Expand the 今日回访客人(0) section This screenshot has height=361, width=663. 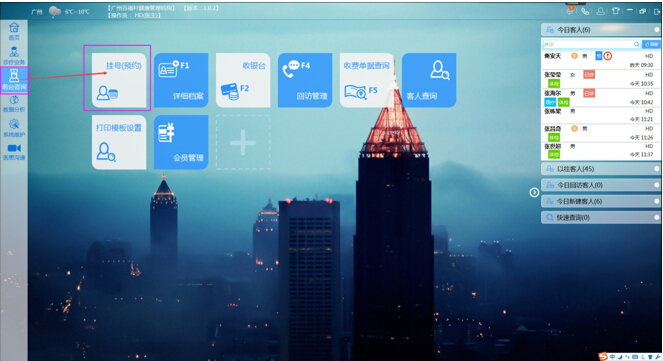tap(600, 185)
